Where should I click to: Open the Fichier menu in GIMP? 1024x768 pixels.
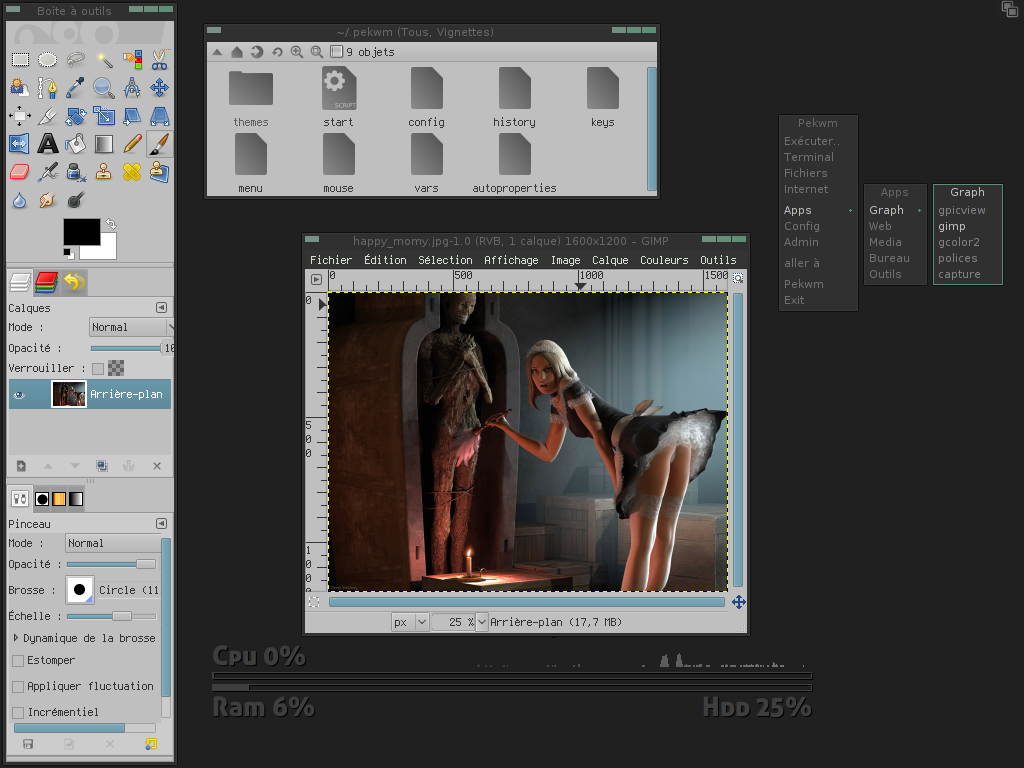(x=331, y=260)
